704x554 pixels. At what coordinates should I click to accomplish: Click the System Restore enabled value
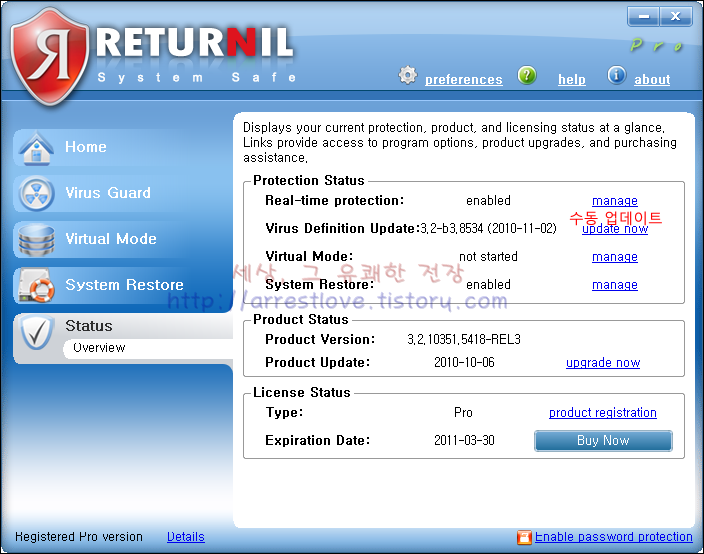(x=488, y=285)
